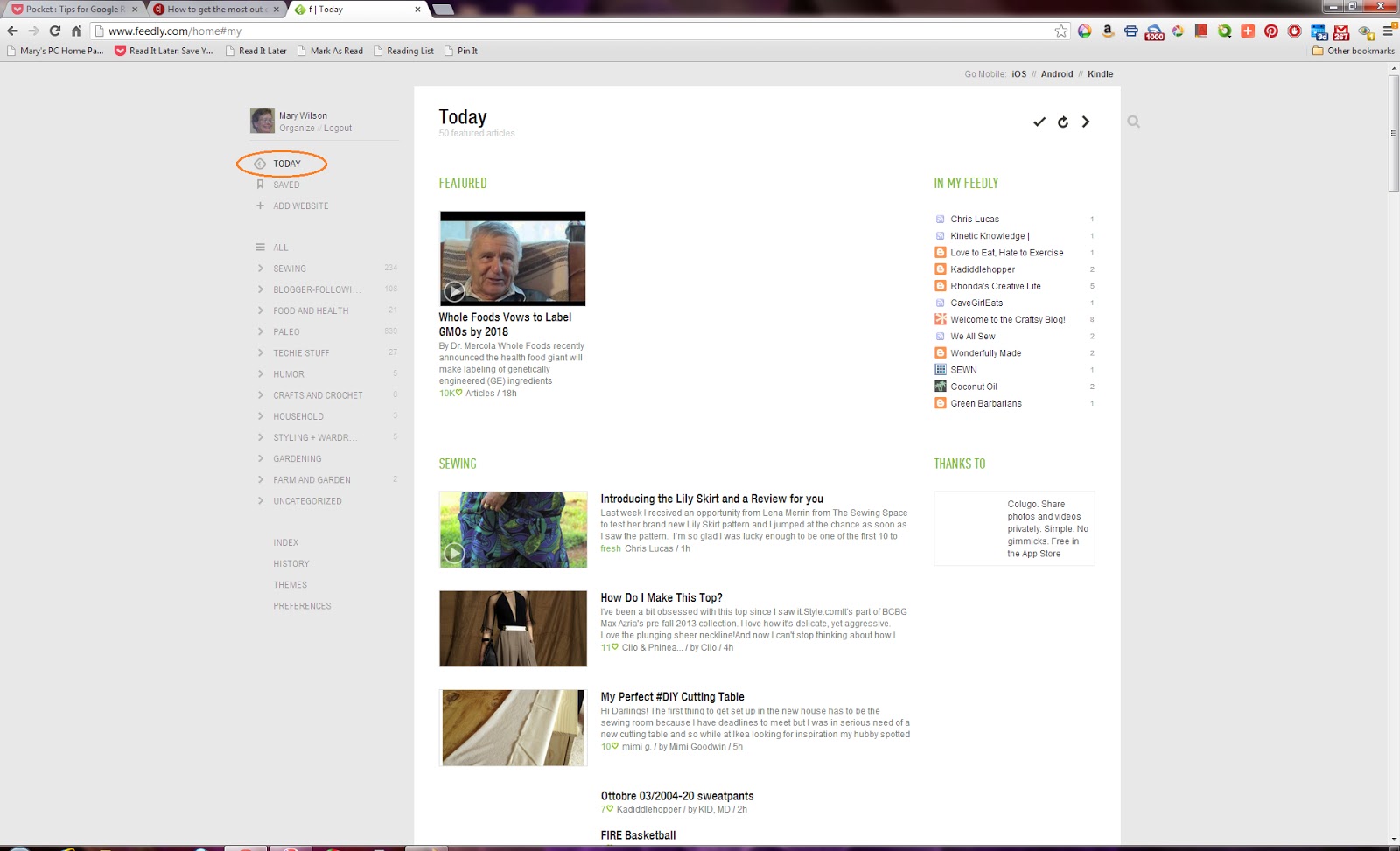
Task: Switch to the 'How to get the most out' tab
Action: click(216, 10)
